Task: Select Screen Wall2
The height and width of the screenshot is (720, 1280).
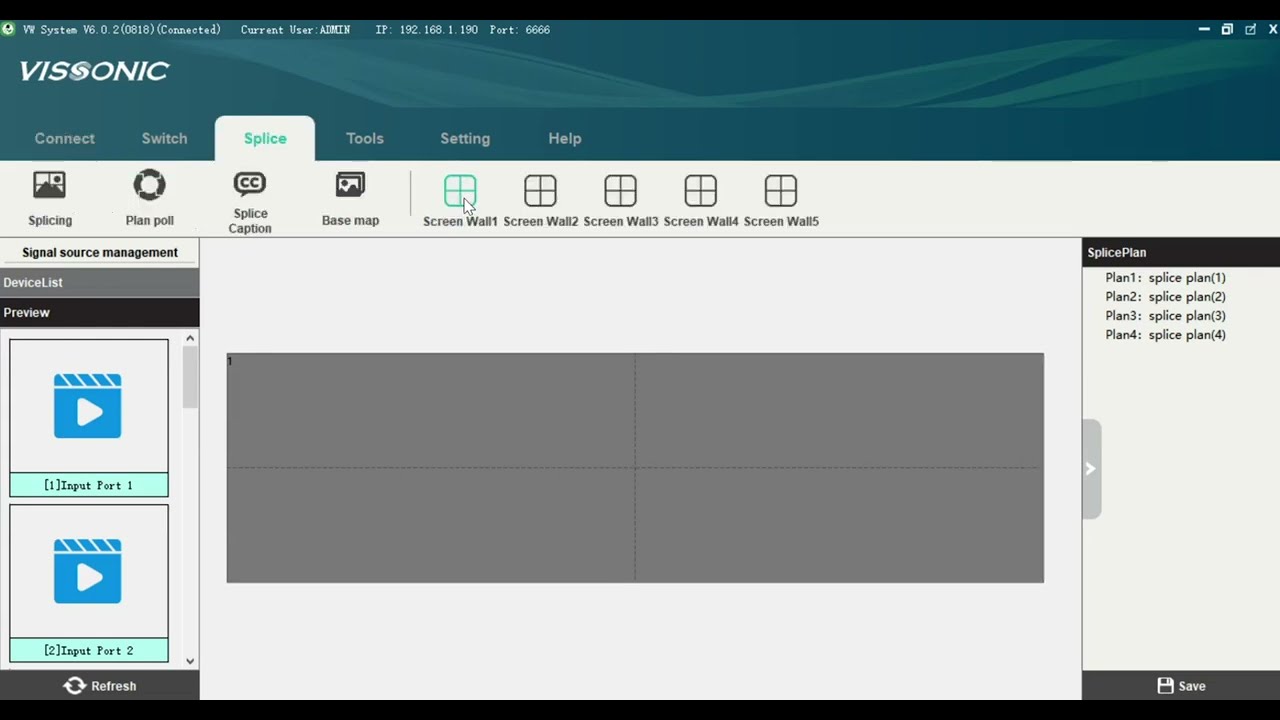Action: pyautogui.click(x=540, y=200)
